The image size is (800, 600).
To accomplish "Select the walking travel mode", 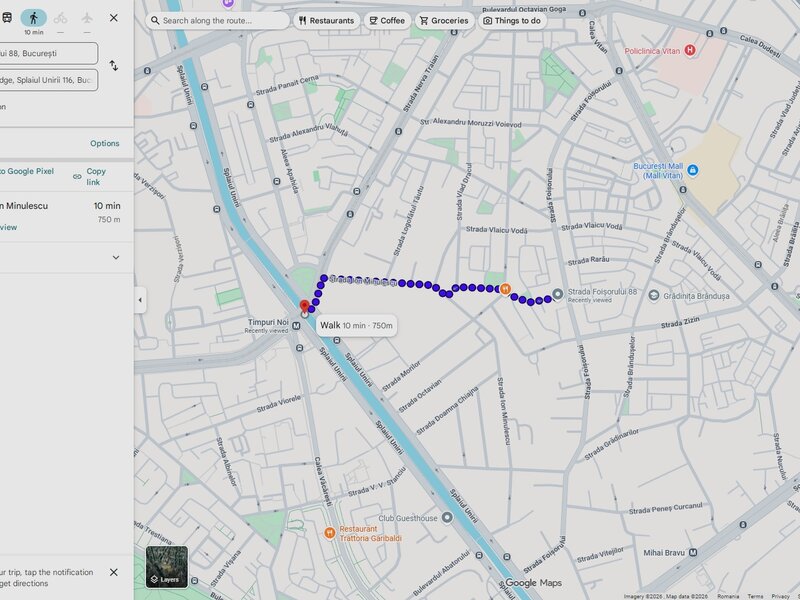I will pos(33,18).
